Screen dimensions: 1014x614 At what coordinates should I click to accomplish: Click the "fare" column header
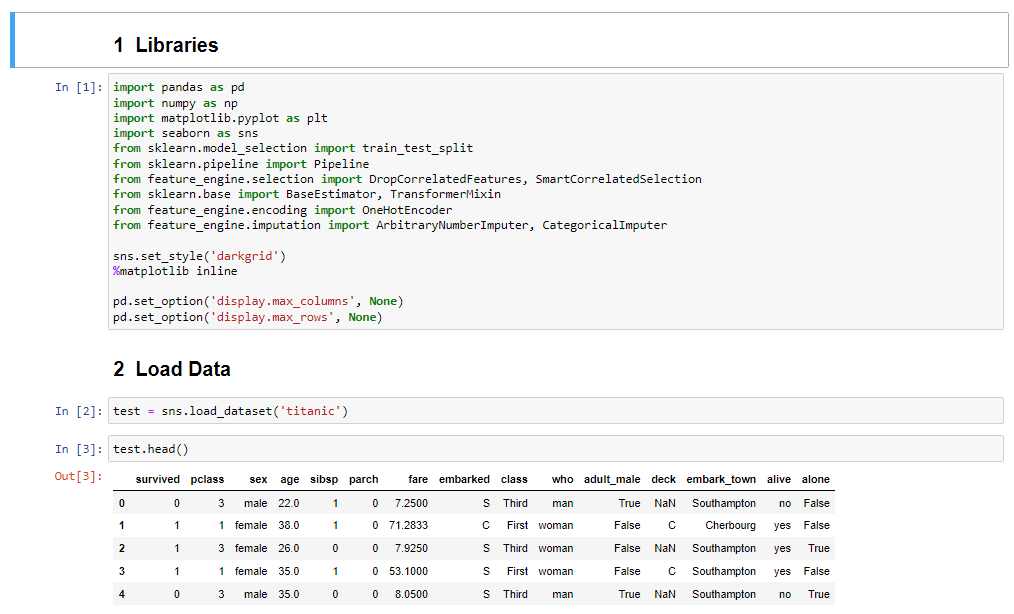[418, 479]
